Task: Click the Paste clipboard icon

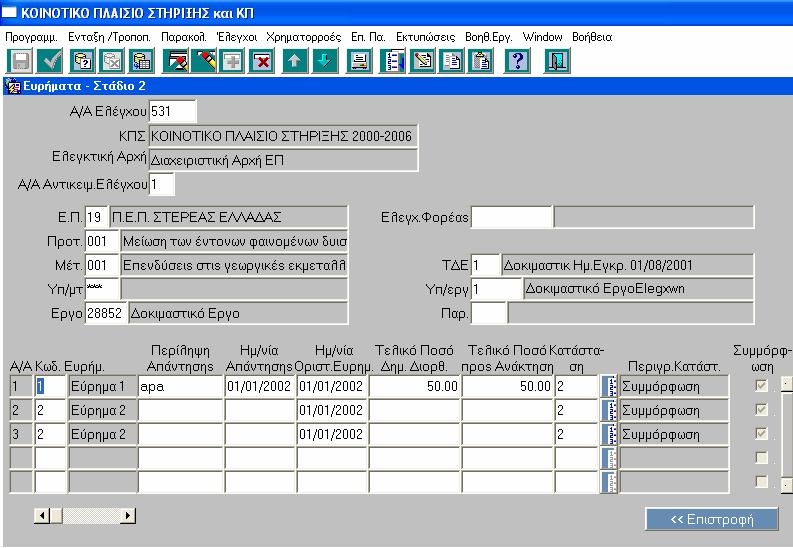Action: [480, 61]
